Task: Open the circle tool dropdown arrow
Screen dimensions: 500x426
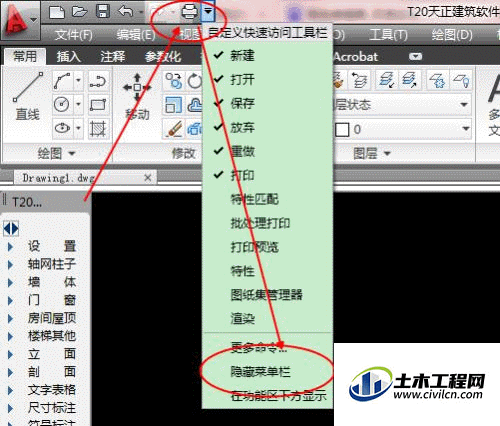Action: pyautogui.click(x=78, y=105)
